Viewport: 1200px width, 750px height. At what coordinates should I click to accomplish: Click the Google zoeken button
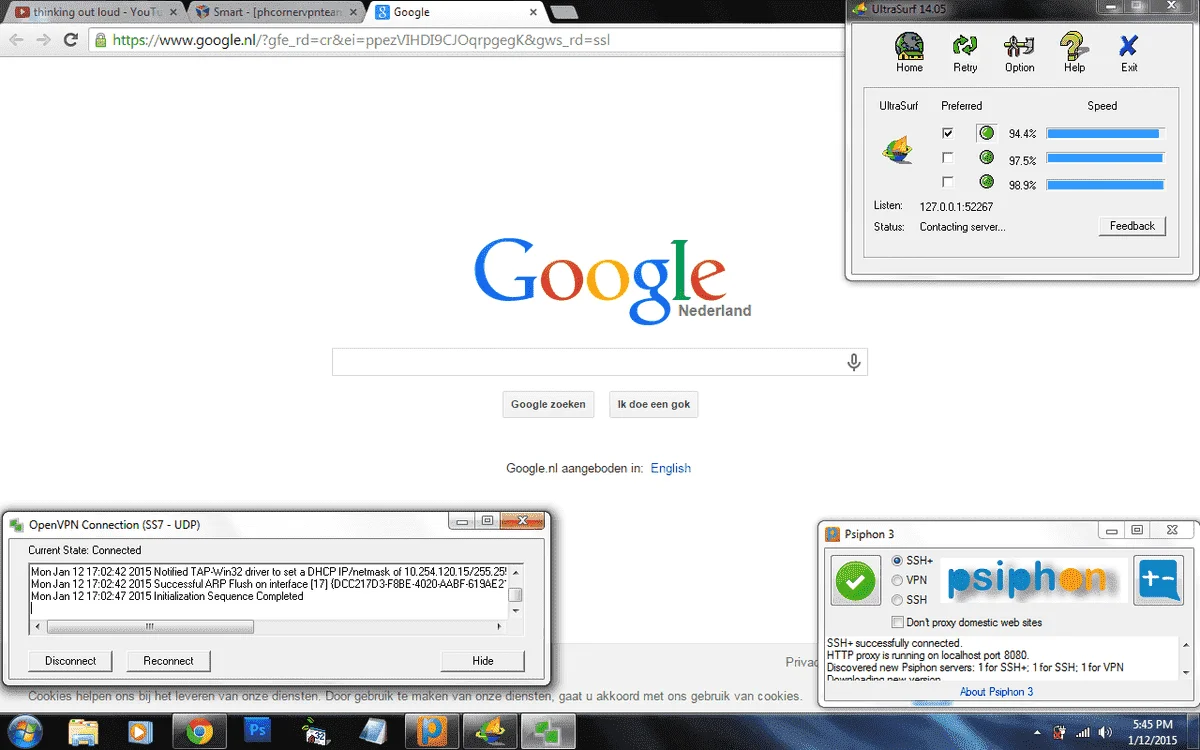548,404
